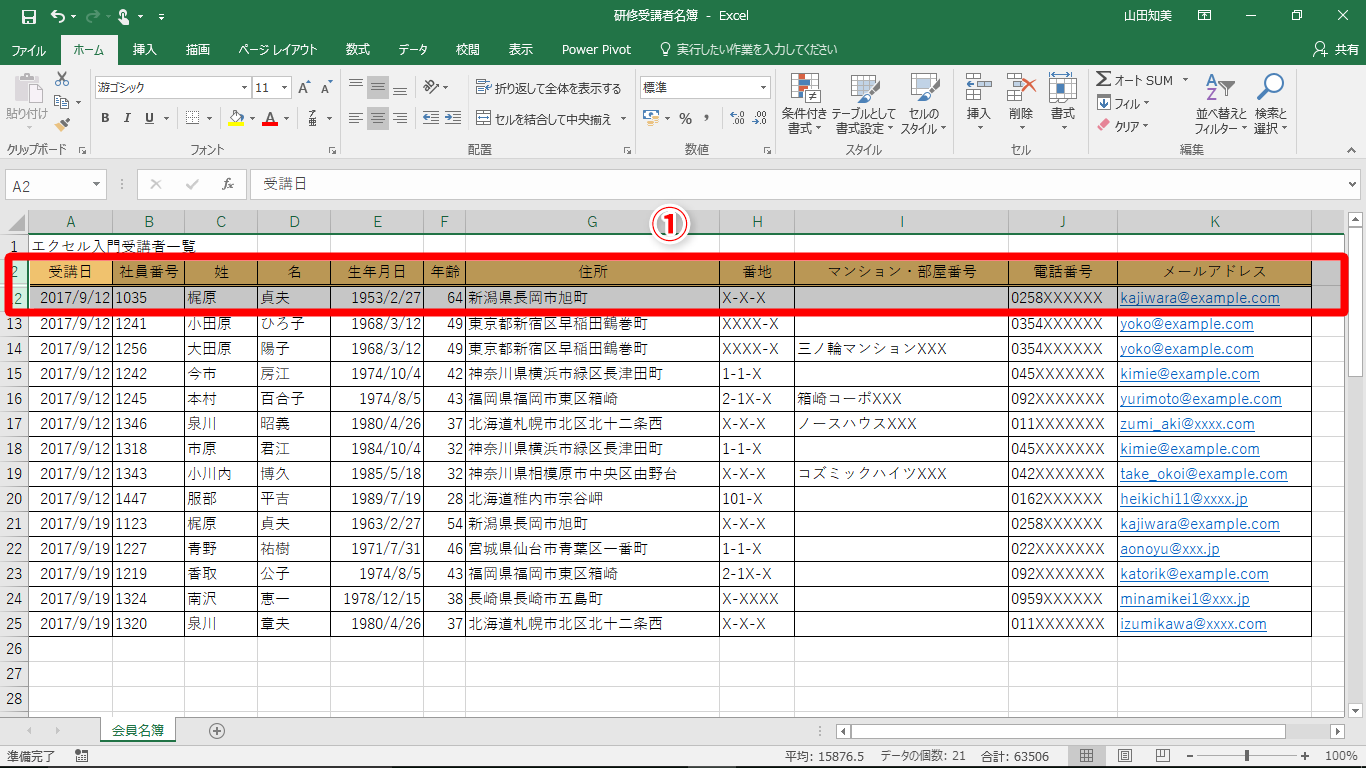This screenshot has height=768, width=1366.
Task: Copy selection with the copy icon
Action: click(62, 102)
